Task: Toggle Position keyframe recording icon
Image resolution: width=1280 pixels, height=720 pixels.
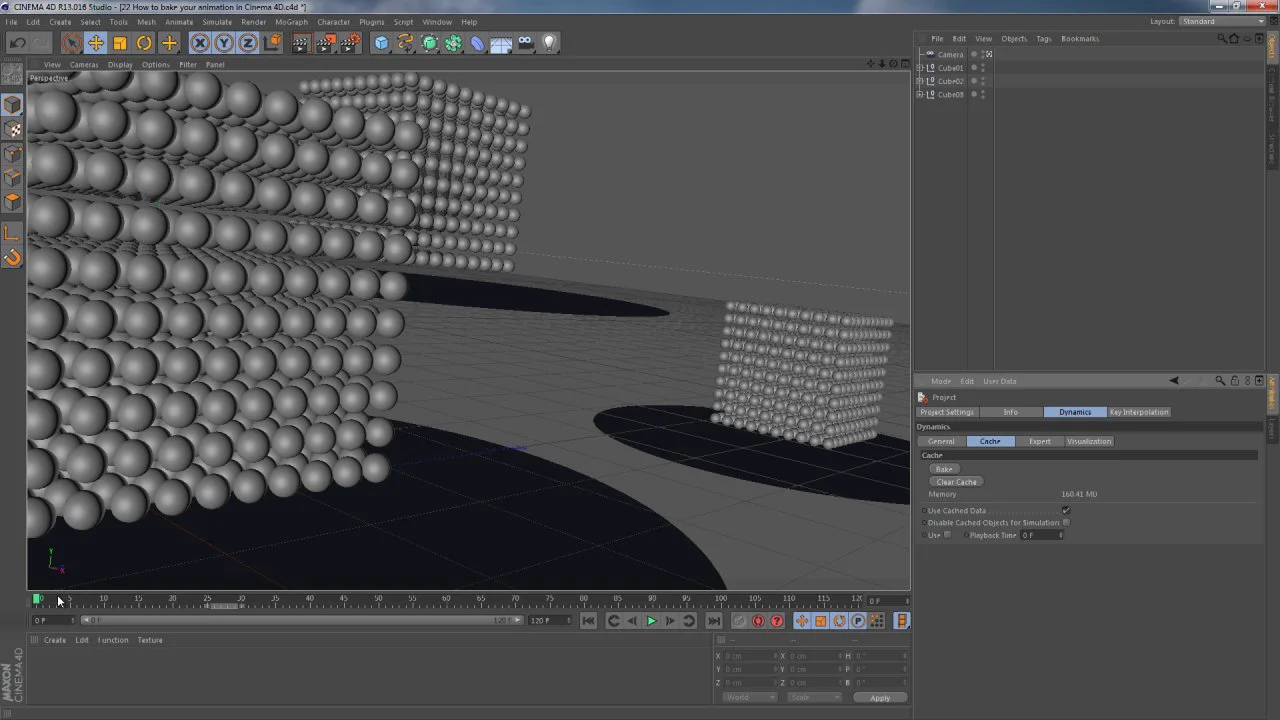Action: (x=801, y=621)
